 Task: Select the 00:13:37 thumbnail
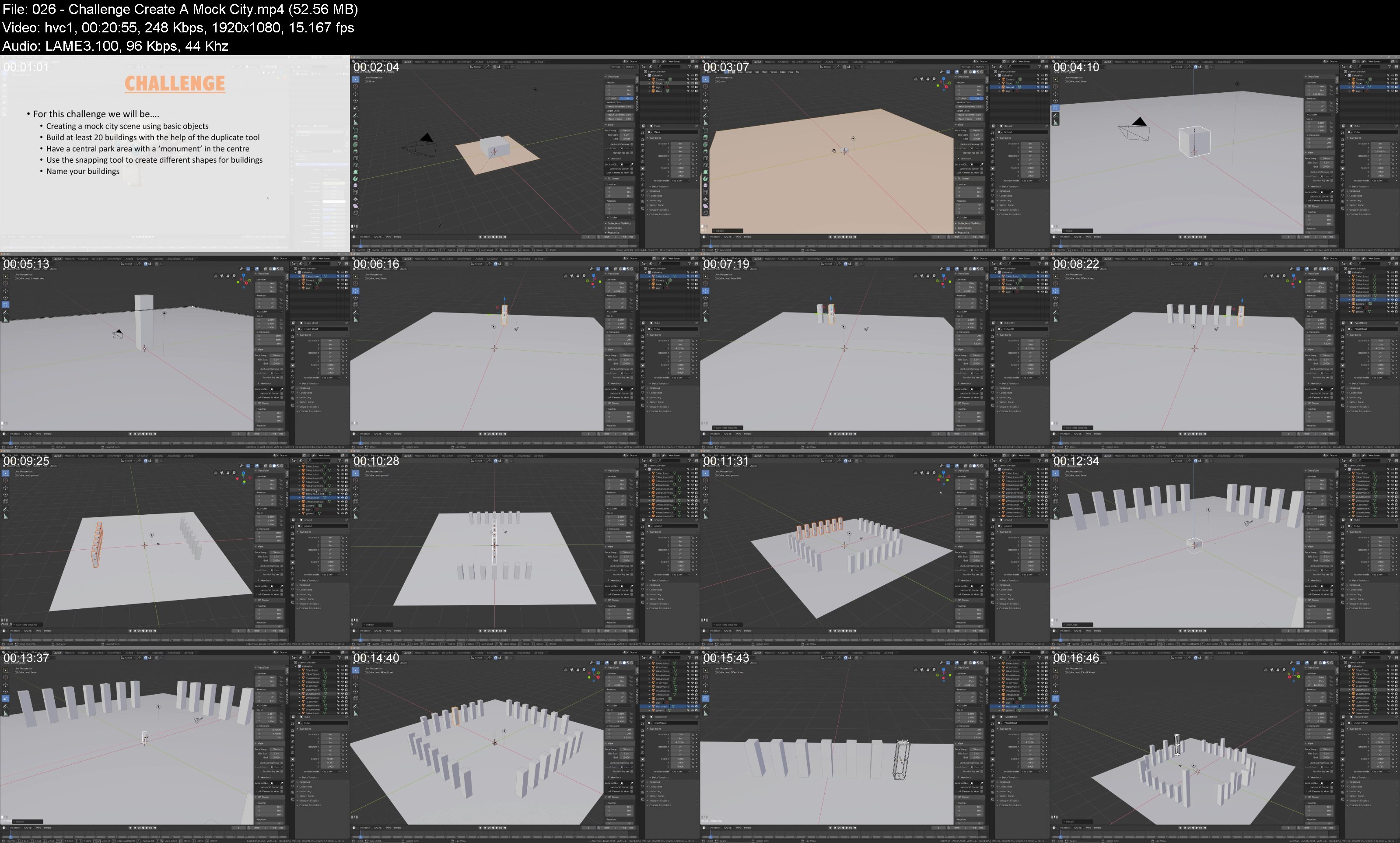coord(175,745)
